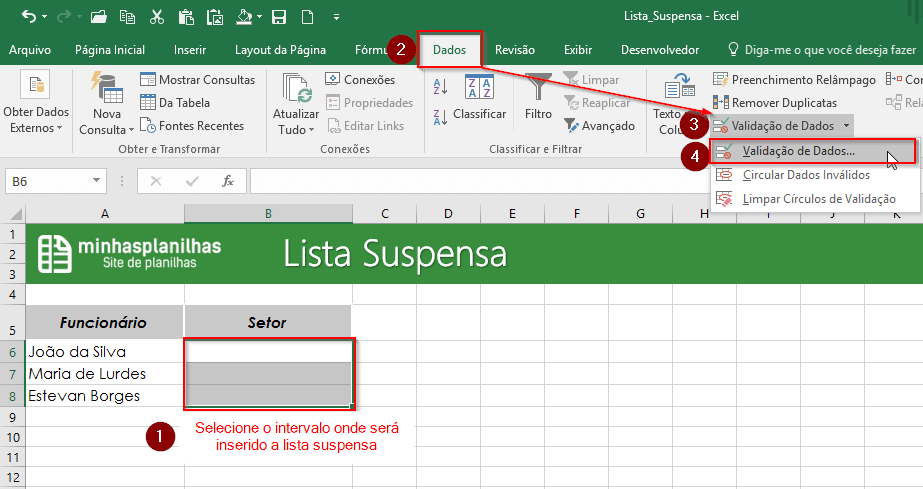This screenshot has width=923, height=489.
Task: Open Obter Dados Externos dropdown
Action: tap(36, 101)
